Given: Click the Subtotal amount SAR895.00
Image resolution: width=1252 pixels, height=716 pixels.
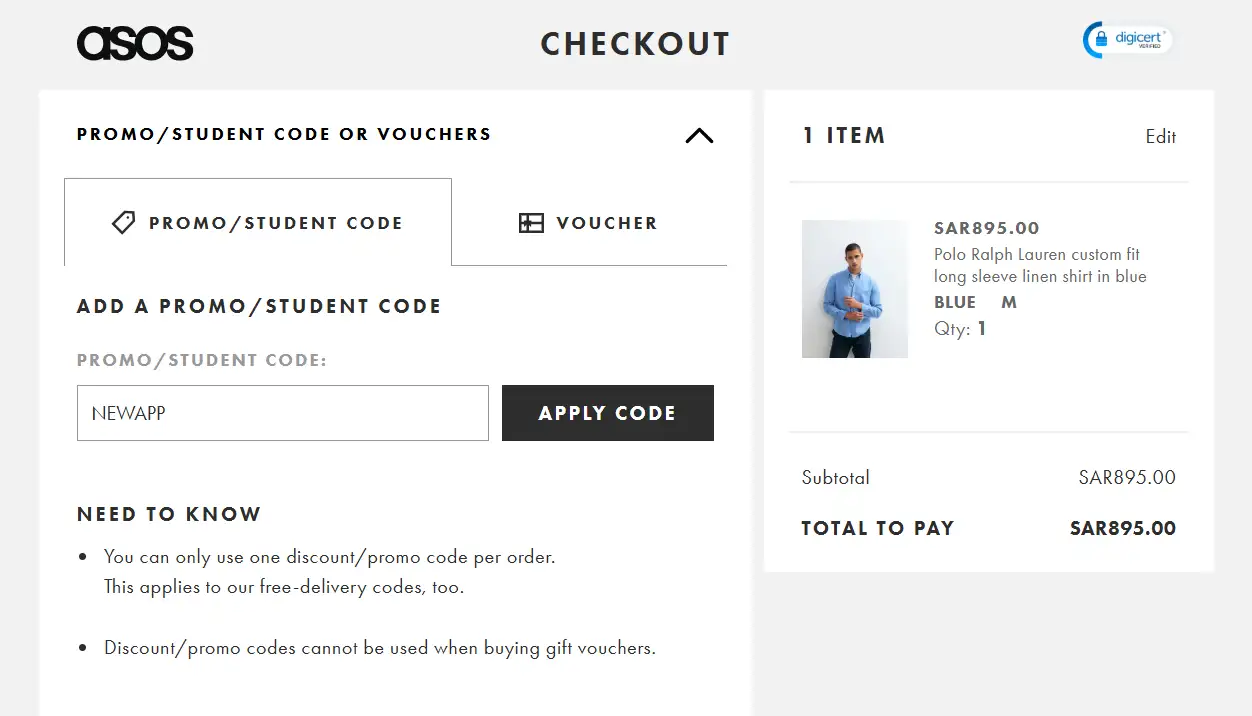Looking at the screenshot, I should pos(1127,477).
